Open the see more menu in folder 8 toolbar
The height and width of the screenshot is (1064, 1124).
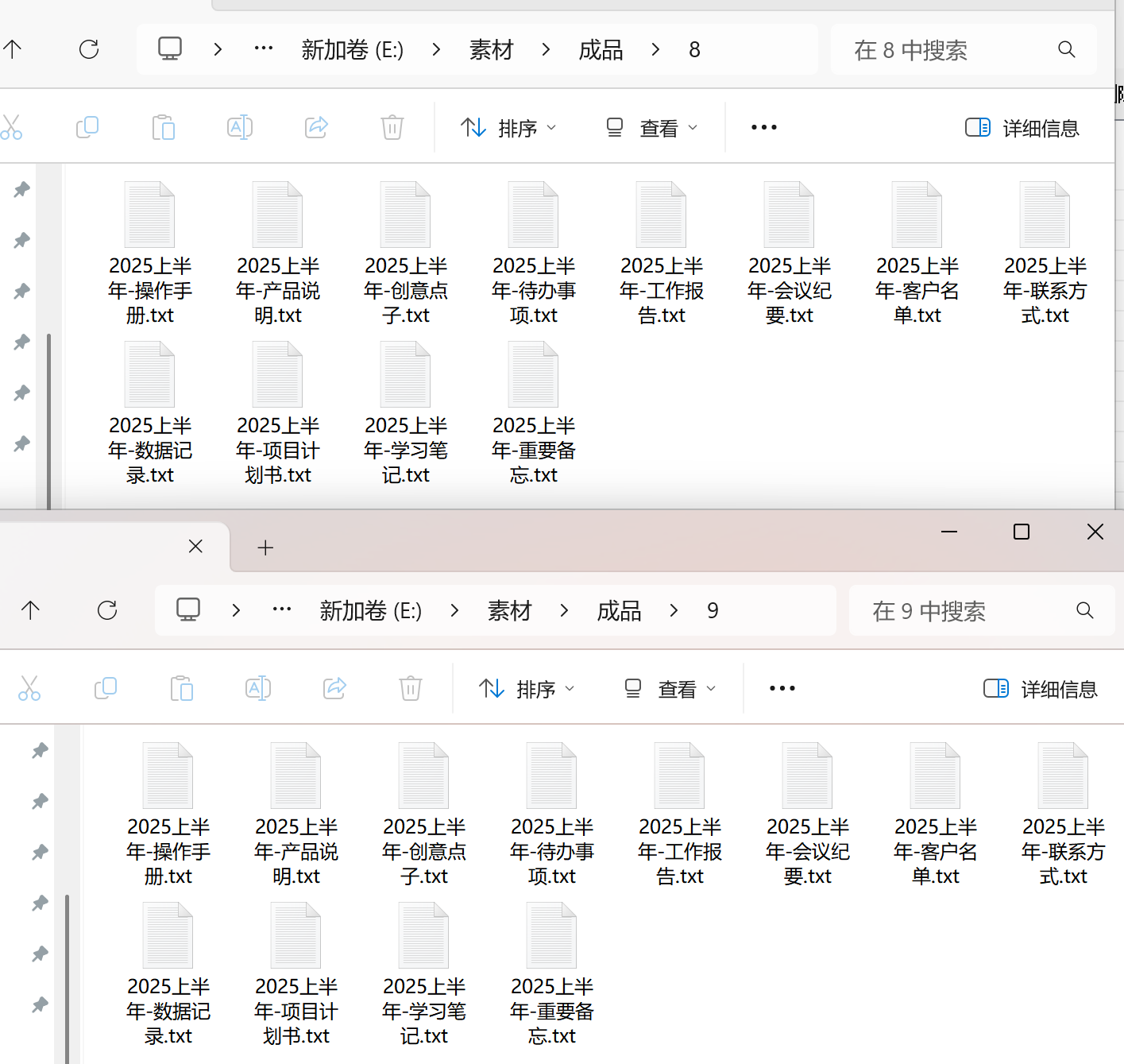click(763, 127)
